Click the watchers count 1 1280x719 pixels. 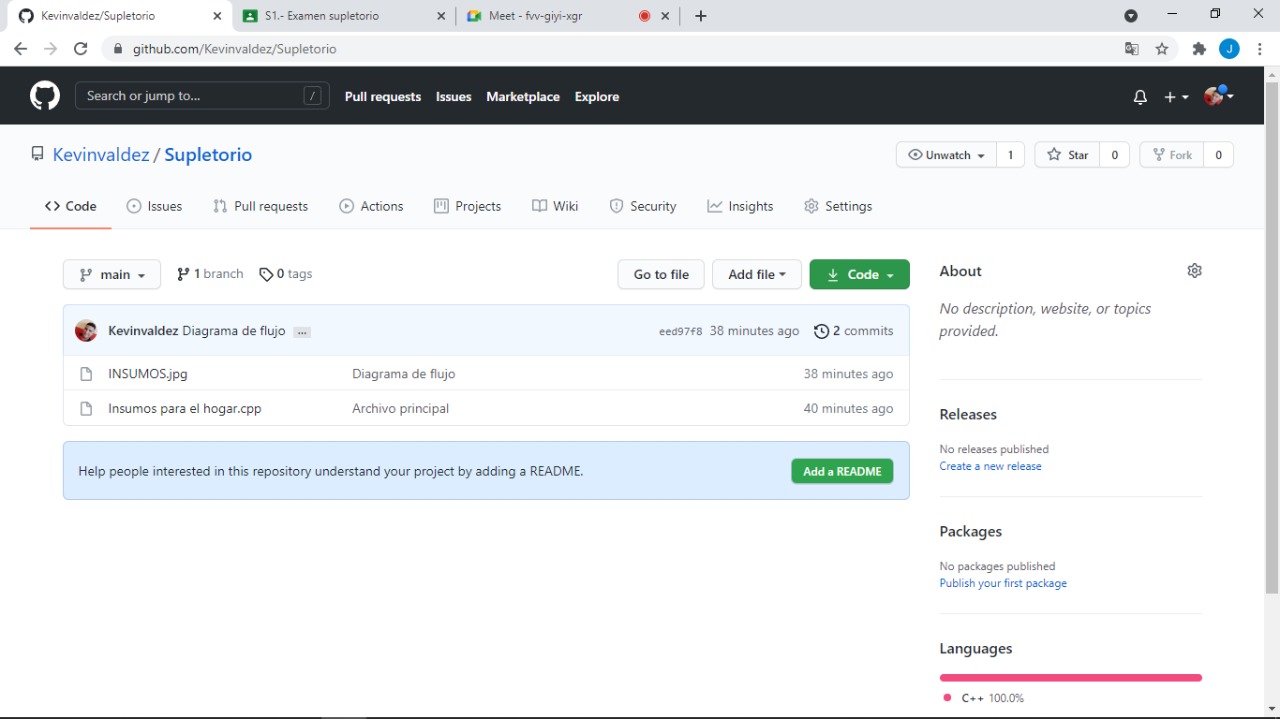[x=1010, y=155]
